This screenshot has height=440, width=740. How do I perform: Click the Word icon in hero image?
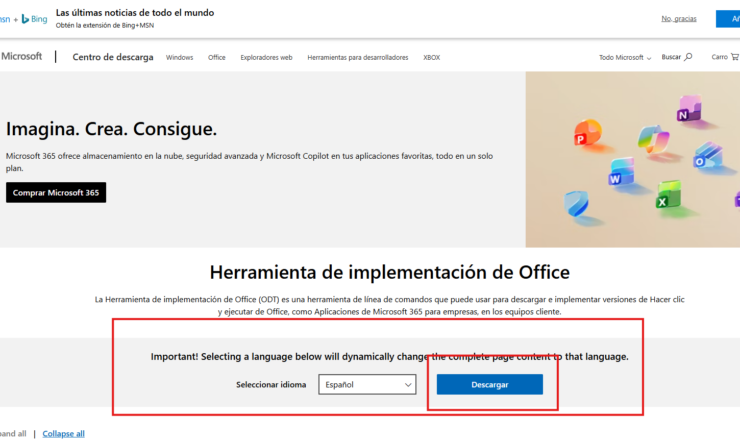click(x=621, y=172)
